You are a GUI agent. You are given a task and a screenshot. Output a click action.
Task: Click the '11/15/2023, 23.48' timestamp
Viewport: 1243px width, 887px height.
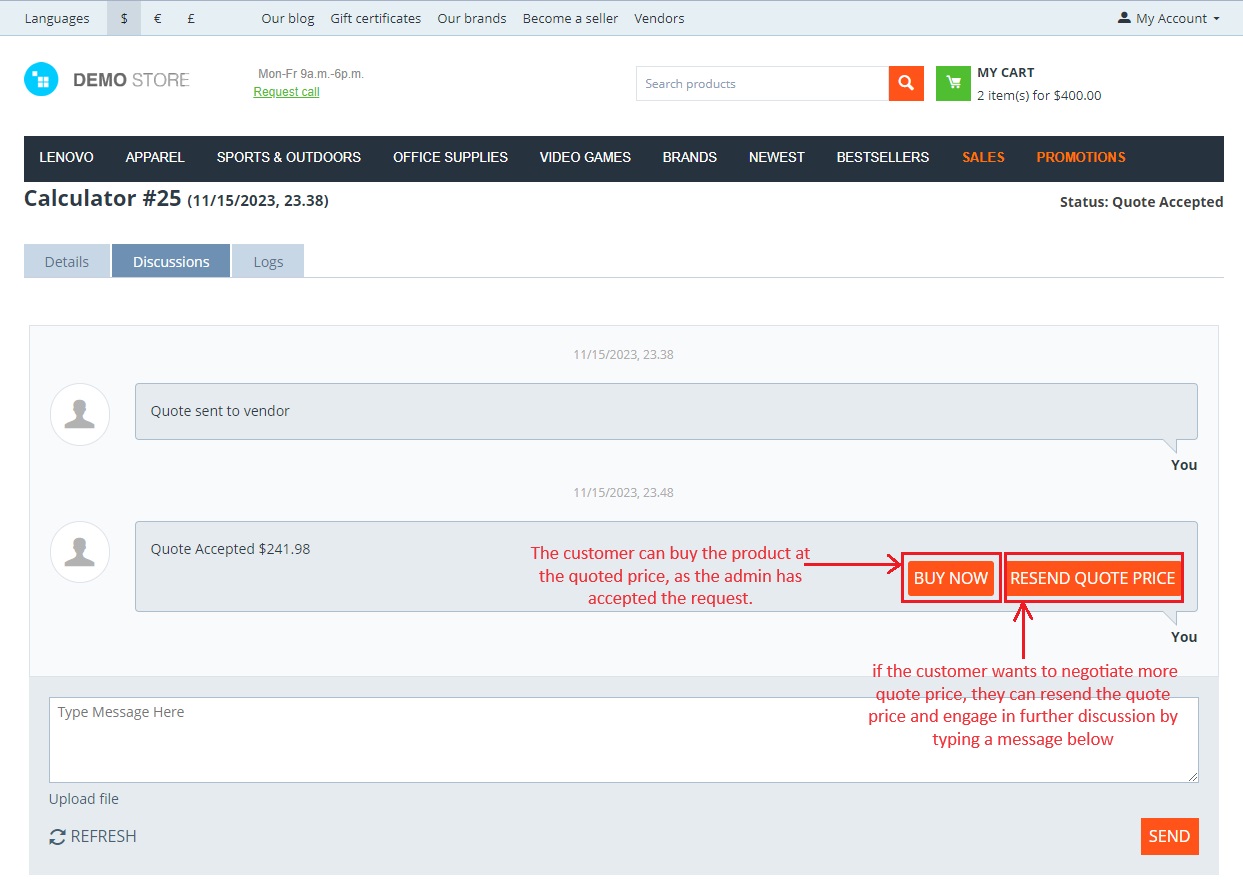click(x=623, y=492)
